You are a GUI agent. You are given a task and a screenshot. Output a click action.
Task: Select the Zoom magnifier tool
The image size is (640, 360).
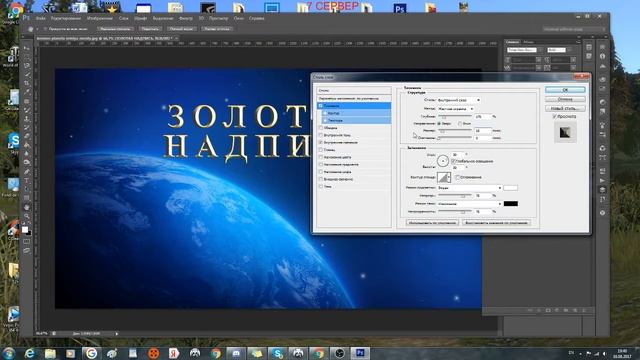tap(27, 216)
